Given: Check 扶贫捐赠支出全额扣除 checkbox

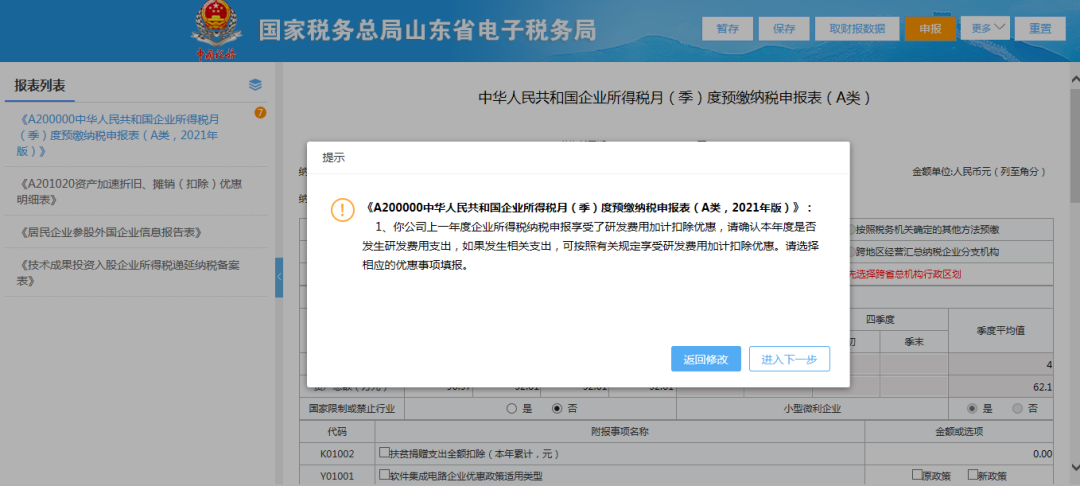Looking at the screenshot, I should 384,453.
